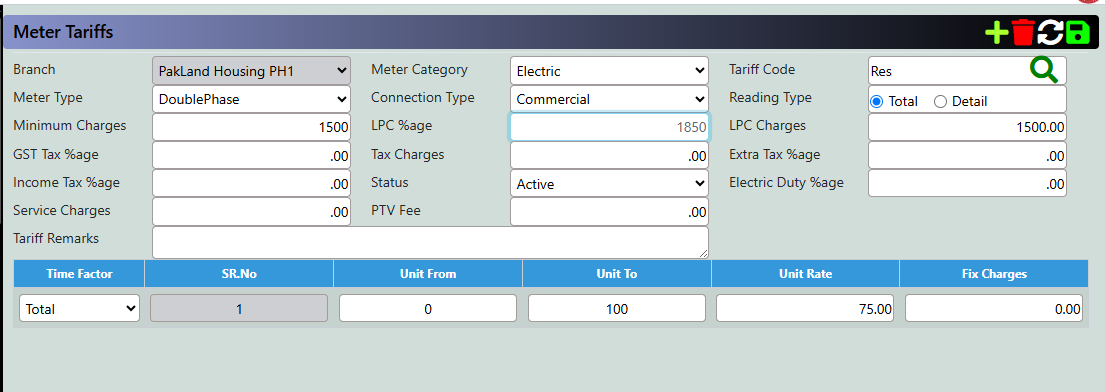This screenshot has width=1105, height=392.
Task: Click the Unit From column header
Action: (428, 274)
